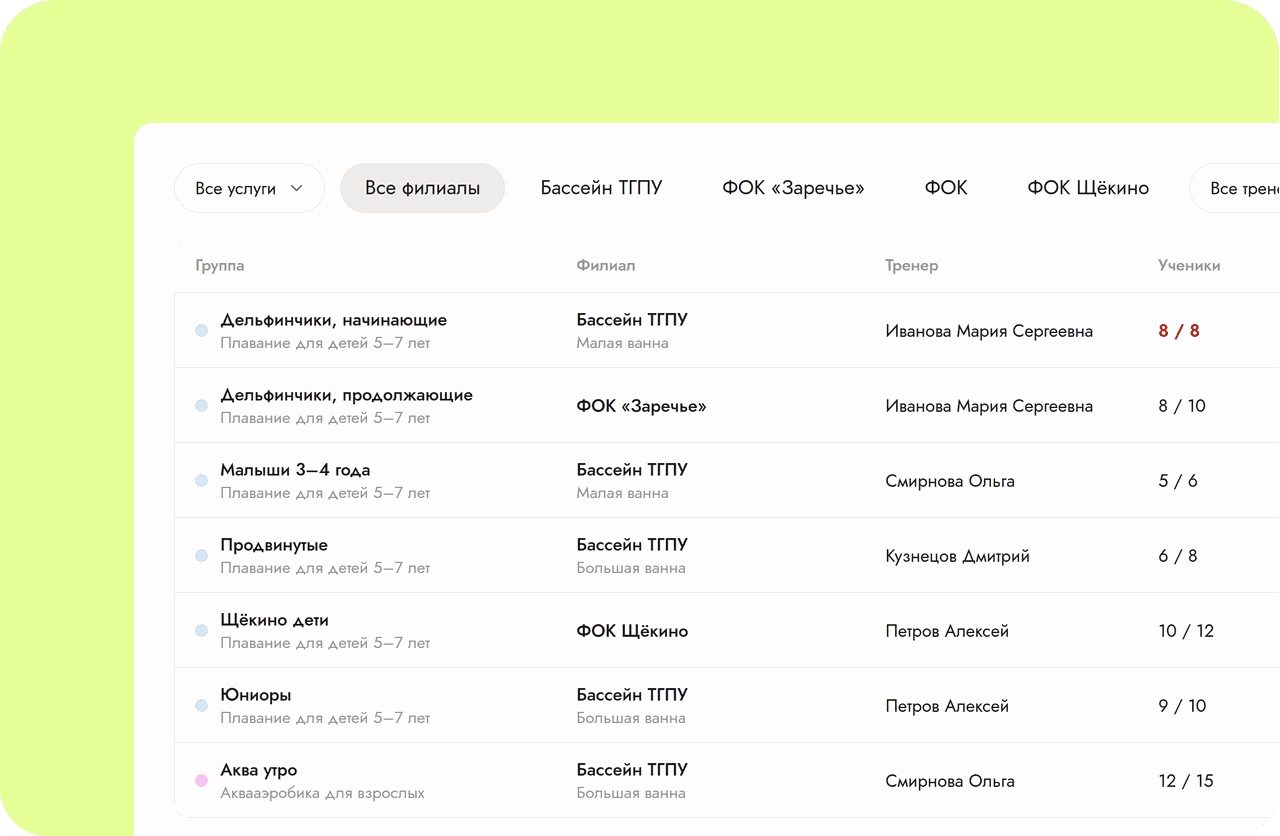Click "Большая ванна" in the "Продвинутые" row
This screenshot has height=836, width=1280.
[x=631, y=568]
